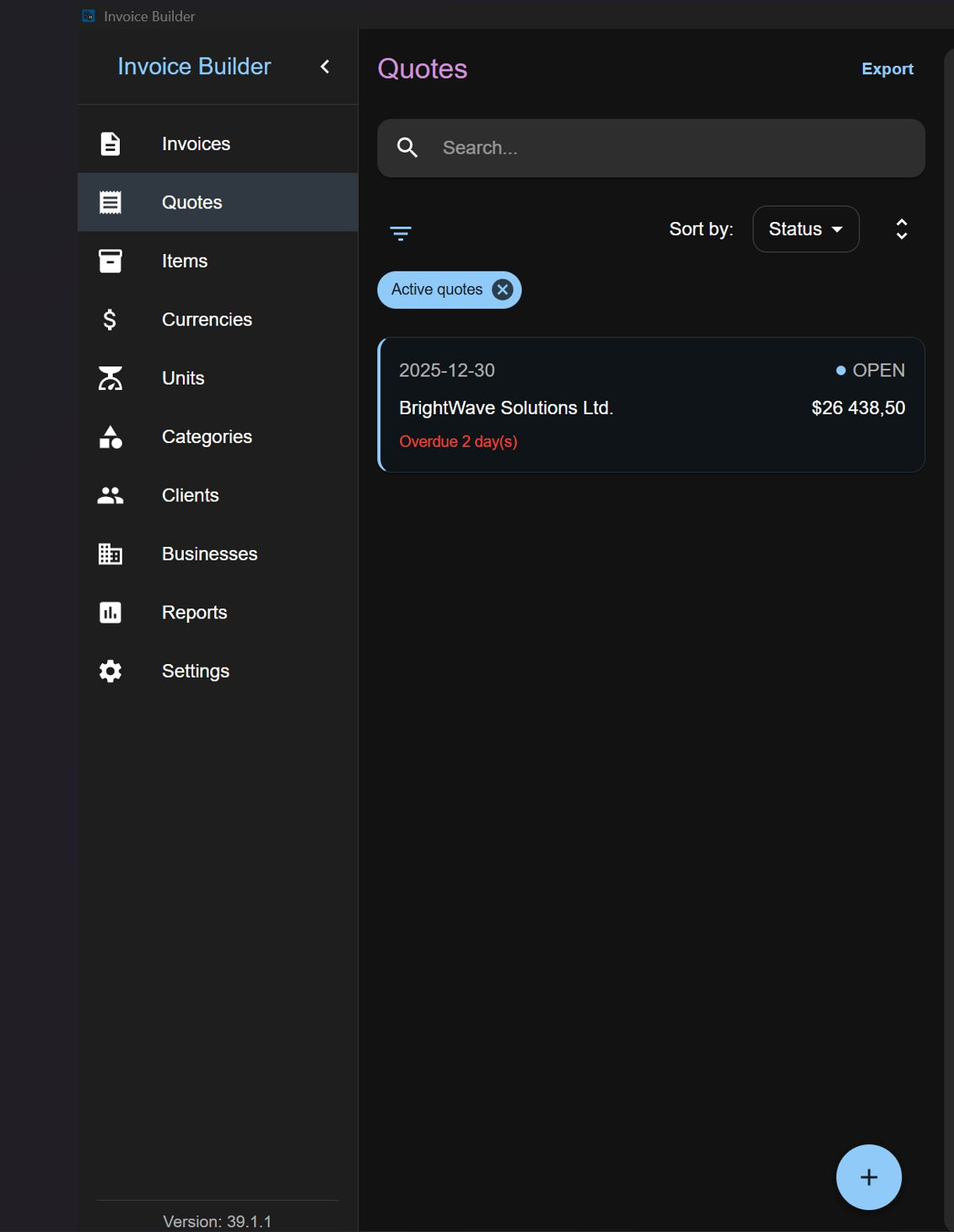The height and width of the screenshot is (1232, 954).
Task: Open the Reports chart icon
Action: 110,613
